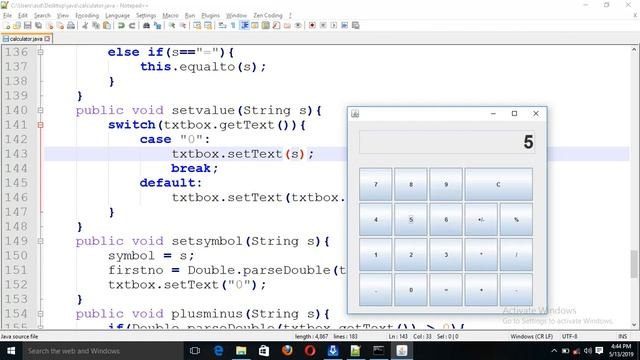Viewport: 640px width, 360px height.
Task: Toggle INS insert mode in status bar
Action: (622, 336)
